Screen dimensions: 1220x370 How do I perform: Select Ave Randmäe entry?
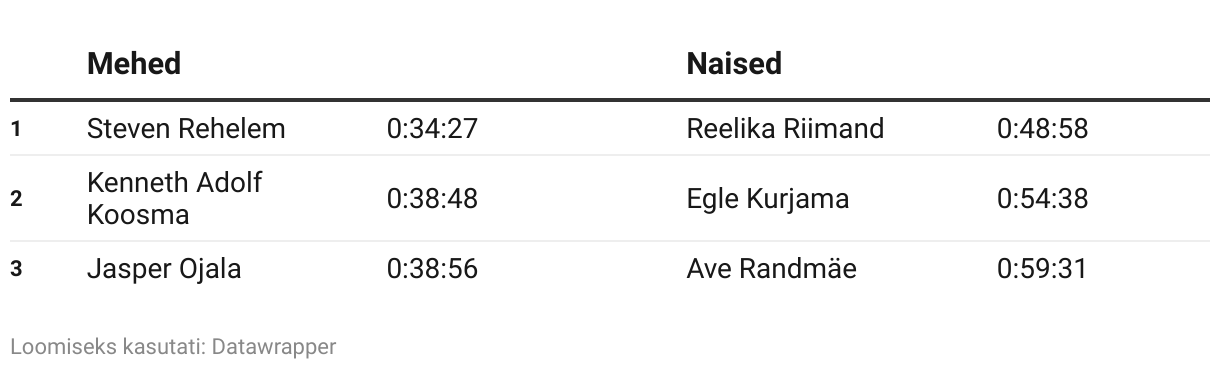point(771,269)
